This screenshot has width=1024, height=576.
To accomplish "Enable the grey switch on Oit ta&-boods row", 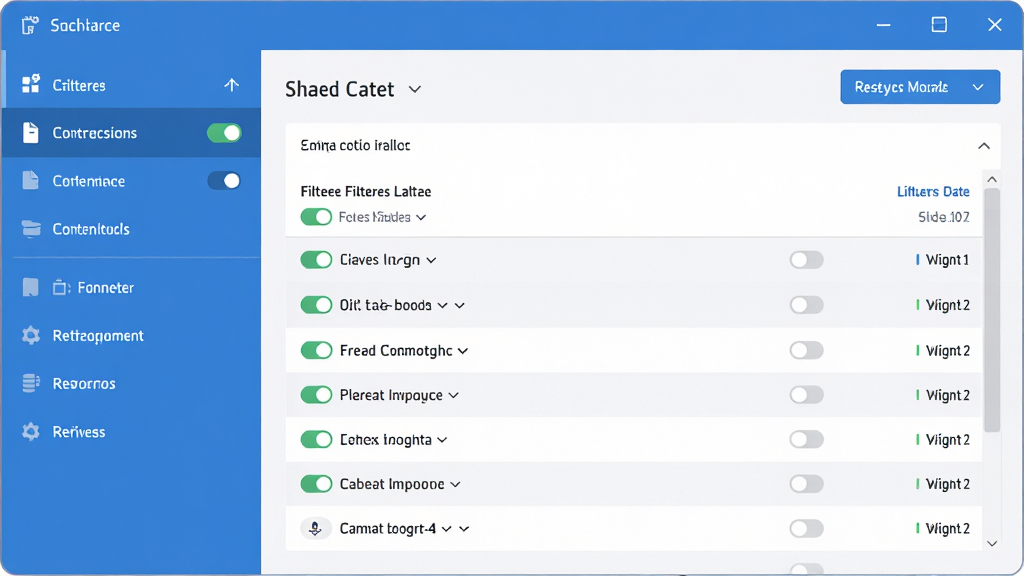I will (807, 305).
